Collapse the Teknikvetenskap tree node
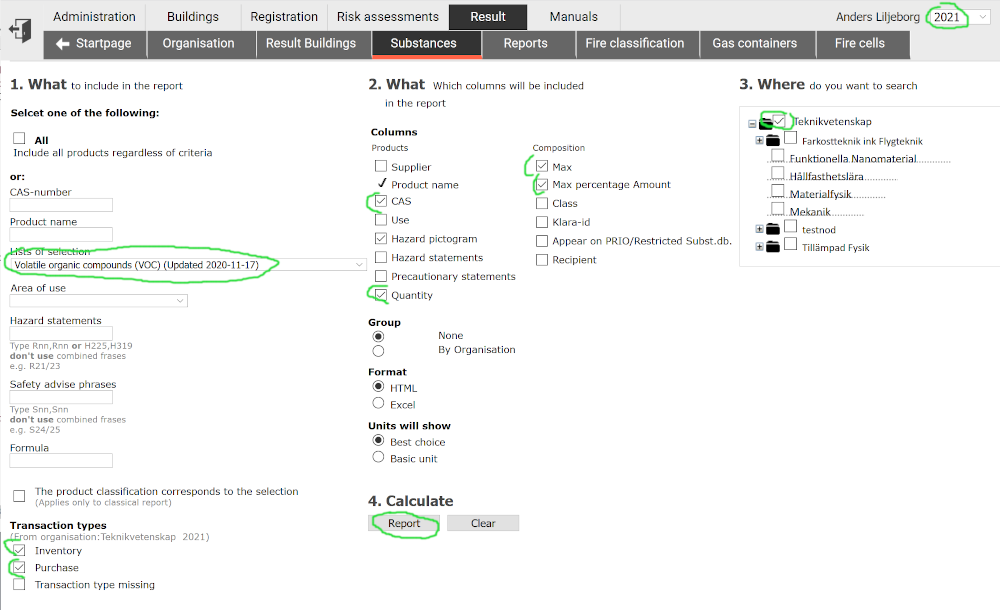Screen dimensions: 1000x610 coord(752,124)
